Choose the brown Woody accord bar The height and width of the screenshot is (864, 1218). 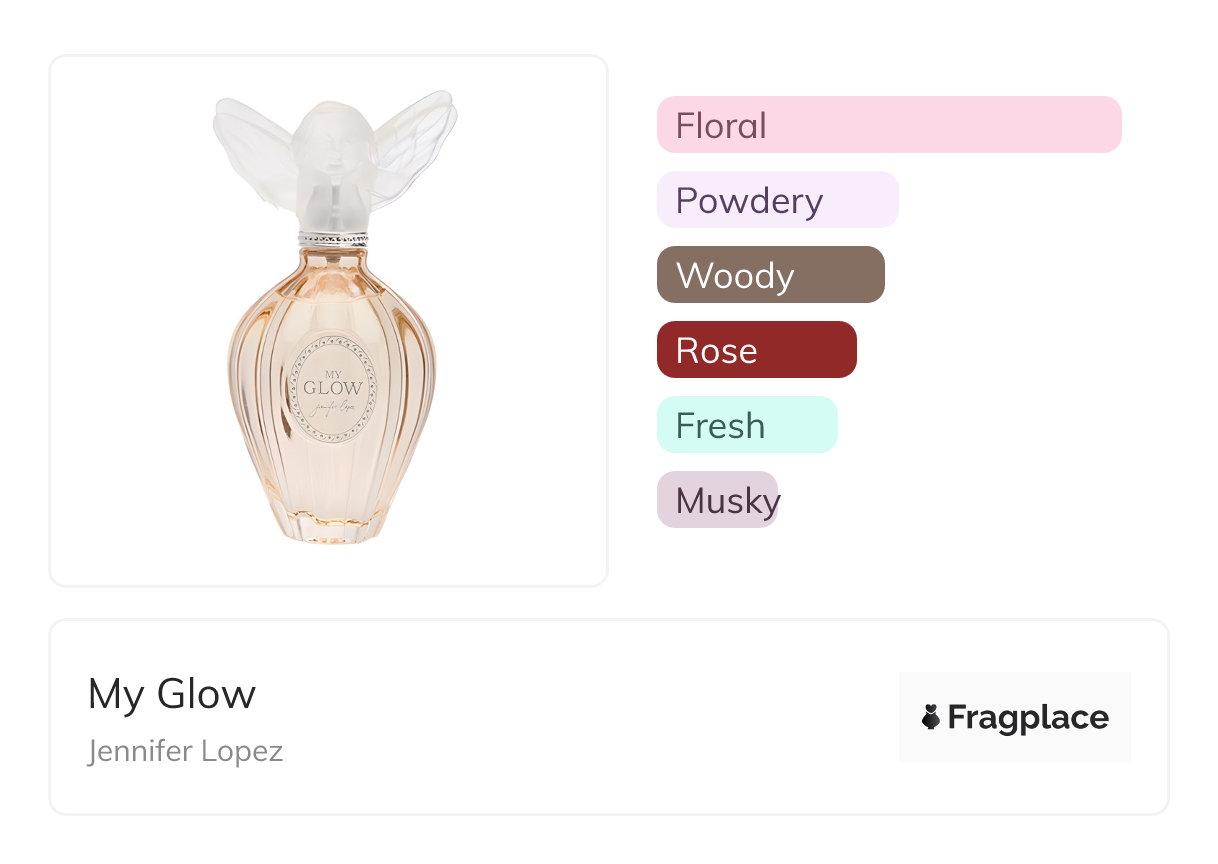point(770,275)
